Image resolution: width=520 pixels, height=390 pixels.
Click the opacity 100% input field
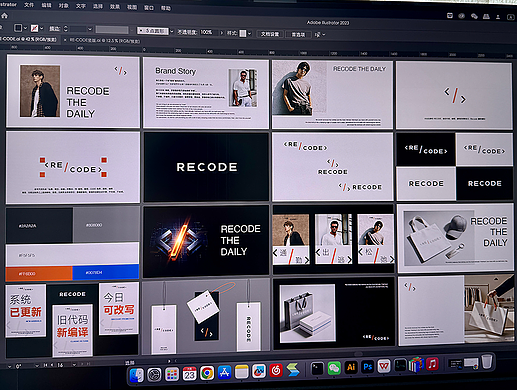tap(208, 32)
